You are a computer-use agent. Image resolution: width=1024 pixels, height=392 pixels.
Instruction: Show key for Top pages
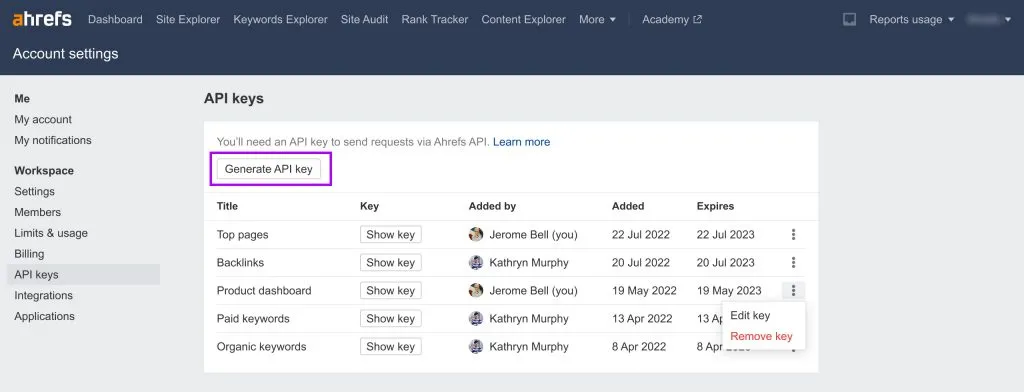point(391,235)
